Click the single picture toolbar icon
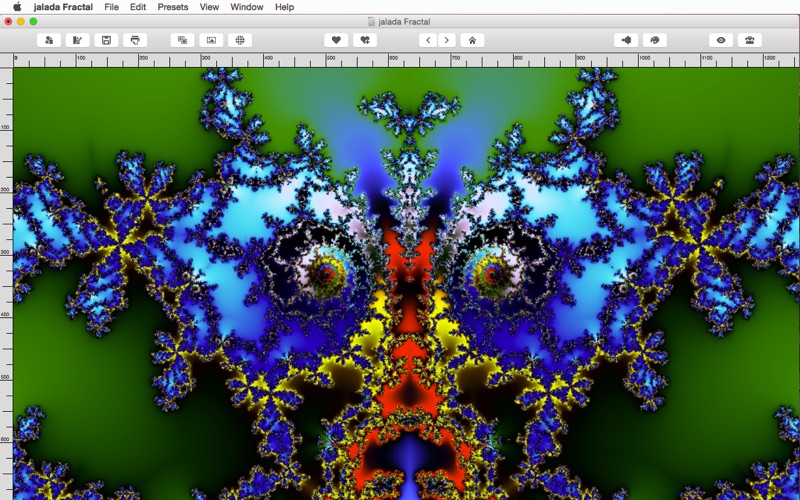The height and width of the screenshot is (500, 800). tap(211, 40)
